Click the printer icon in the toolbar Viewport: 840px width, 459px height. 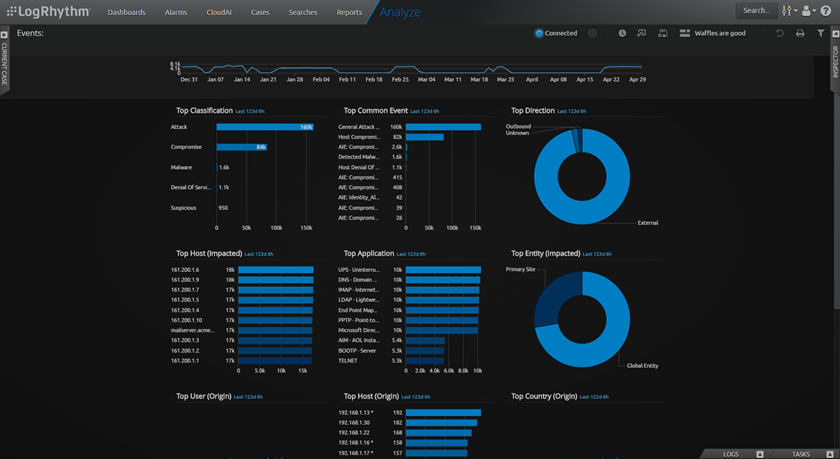[800, 33]
